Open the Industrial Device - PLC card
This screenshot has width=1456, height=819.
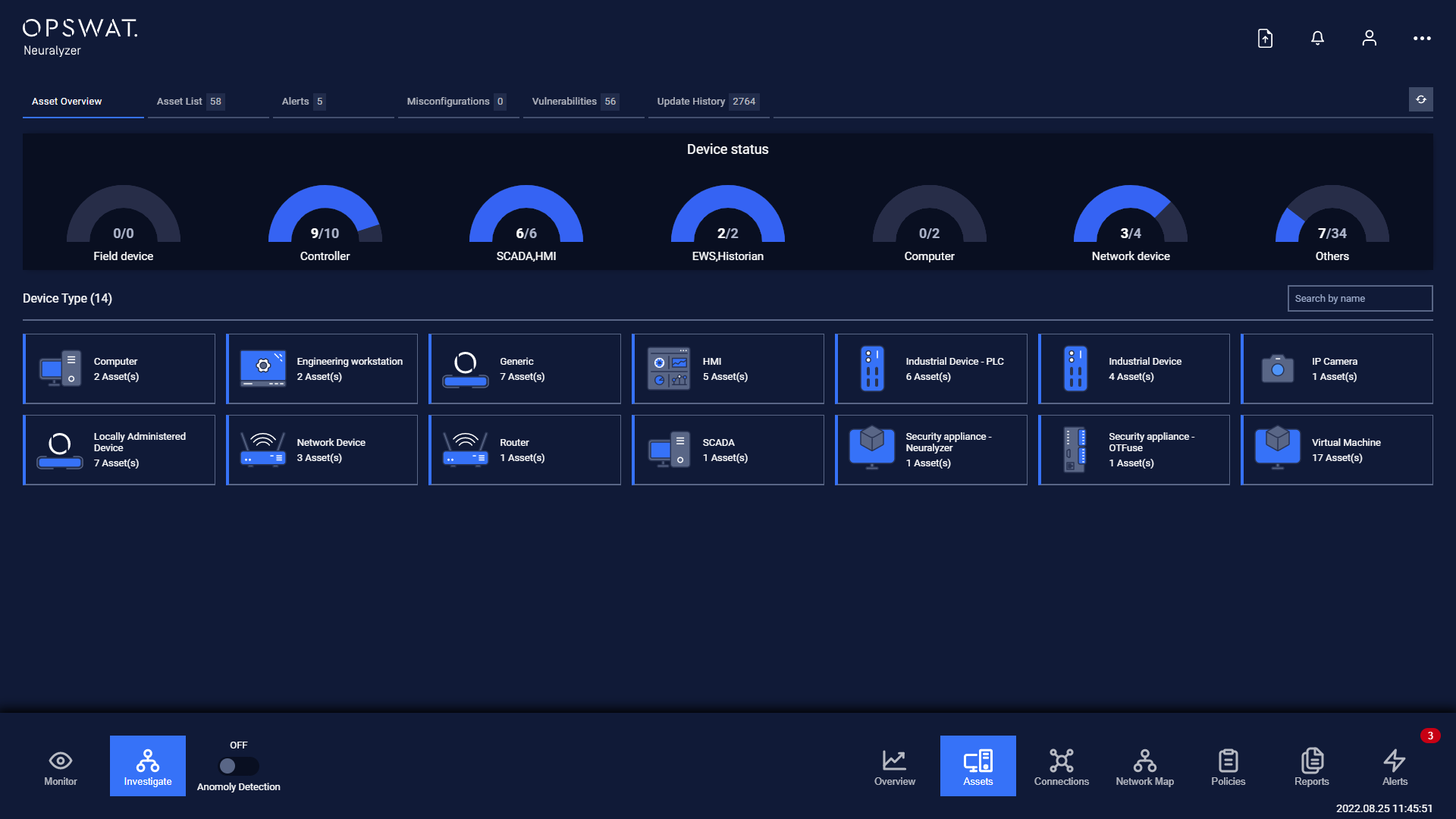point(930,369)
